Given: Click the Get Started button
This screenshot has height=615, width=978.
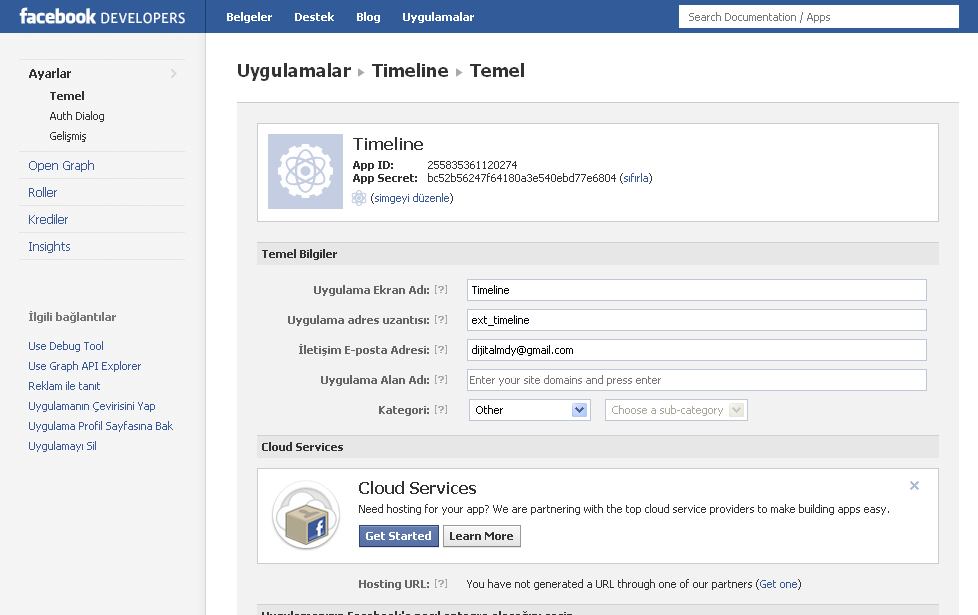Looking at the screenshot, I should click(399, 536).
